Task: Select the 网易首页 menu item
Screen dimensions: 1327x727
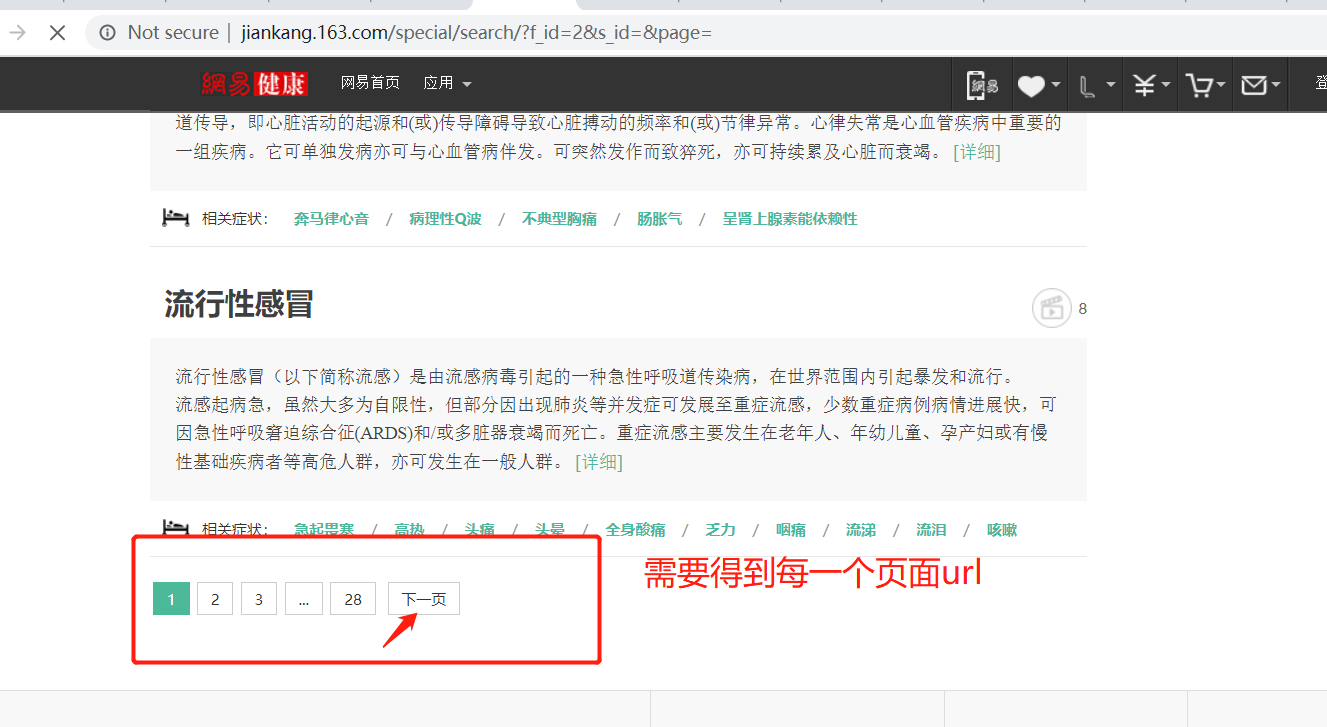Action: [x=368, y=82]
